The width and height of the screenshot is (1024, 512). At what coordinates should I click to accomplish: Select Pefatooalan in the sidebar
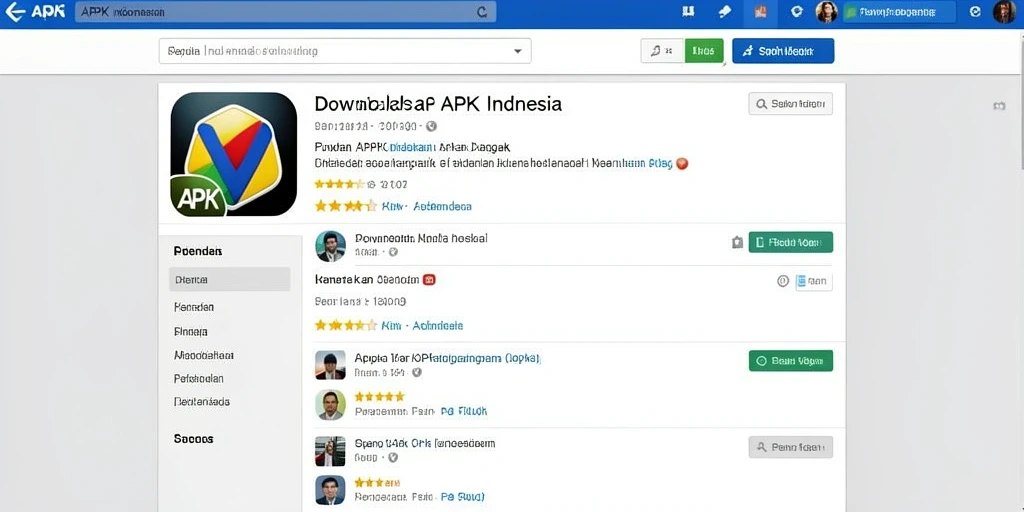199,378
